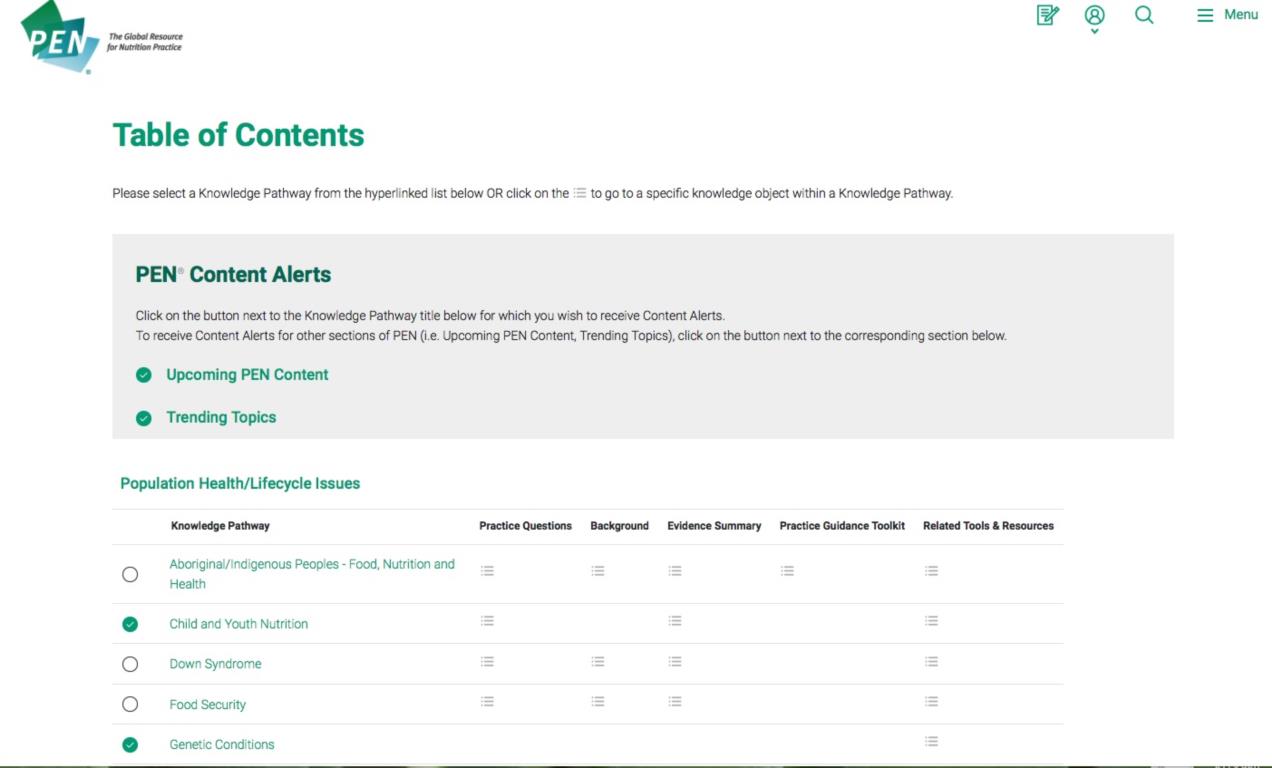Click the Evidence Summary column header
The image size is (1272, 768).
714,526
